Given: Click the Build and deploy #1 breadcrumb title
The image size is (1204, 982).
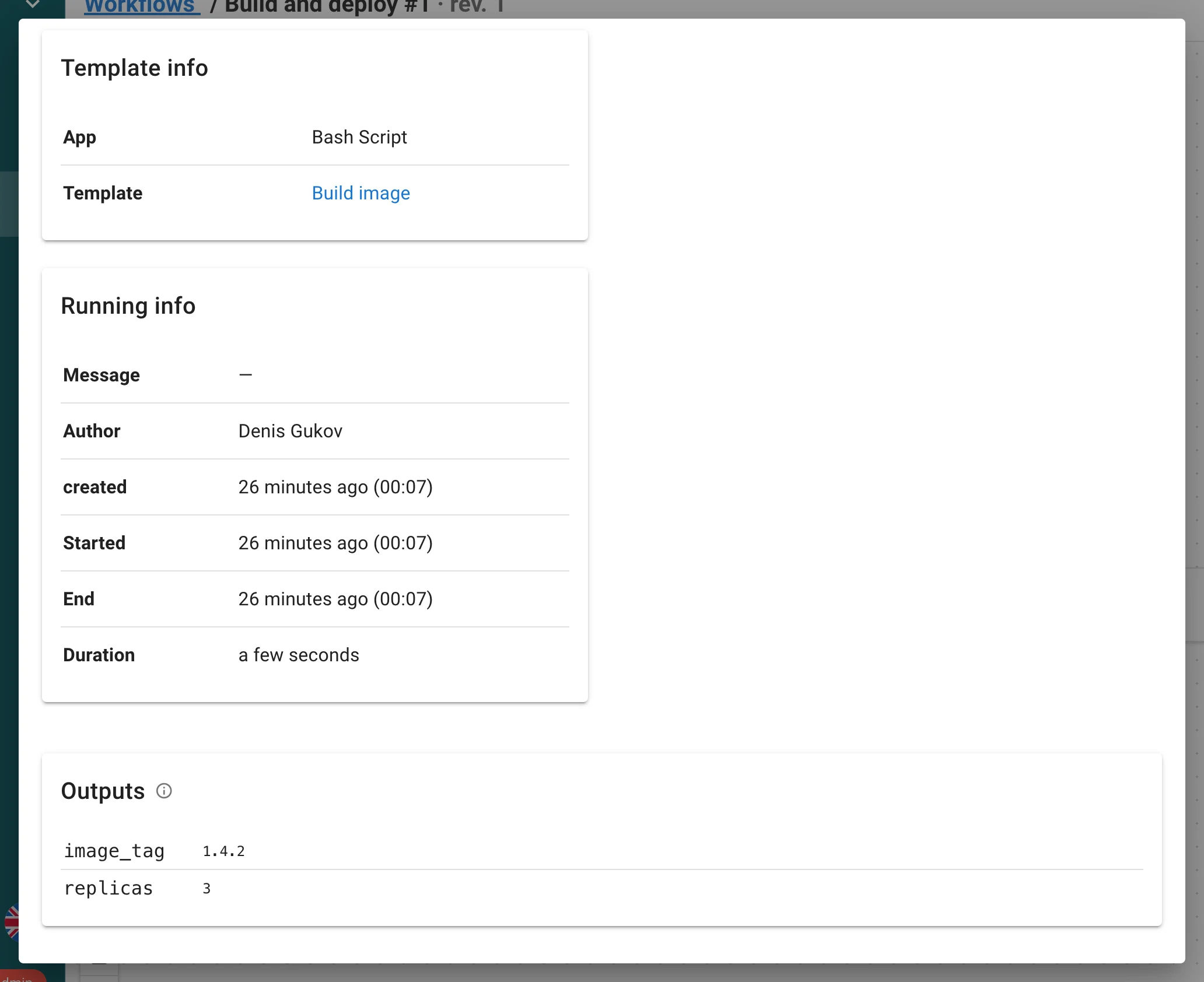Looking at the screenshot, I should [x=327, y=7].
